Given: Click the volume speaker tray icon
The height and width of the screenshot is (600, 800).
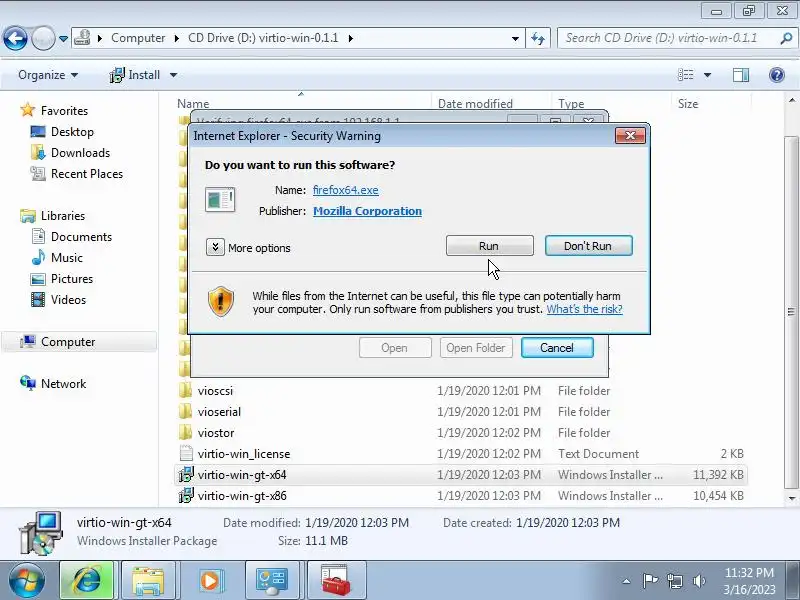Looking at the screenshot, I should pyautogui.click(x=699, y=581).
